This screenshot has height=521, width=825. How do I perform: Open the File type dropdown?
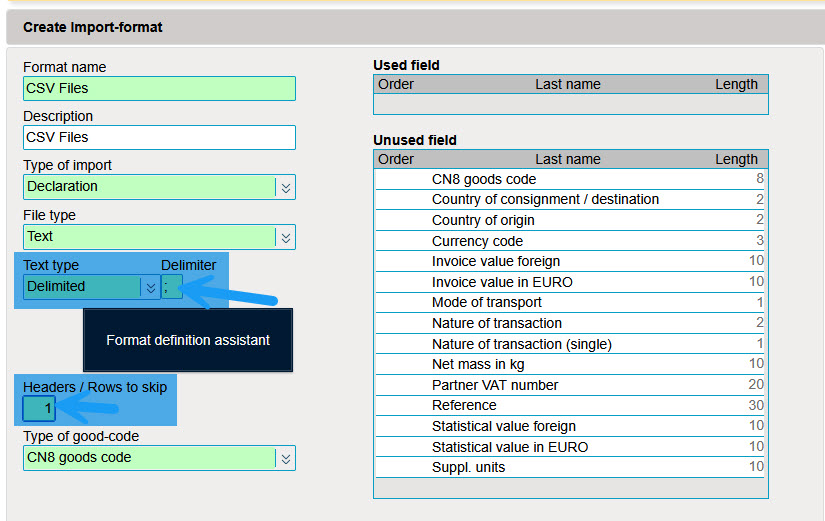(159, 237)
